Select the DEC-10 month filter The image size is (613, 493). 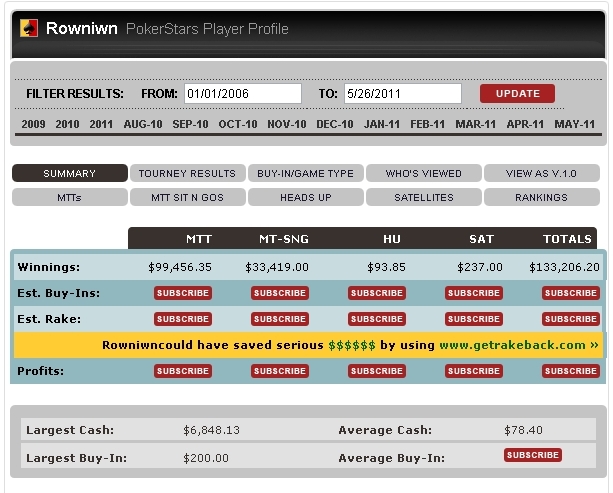(335, 124)
